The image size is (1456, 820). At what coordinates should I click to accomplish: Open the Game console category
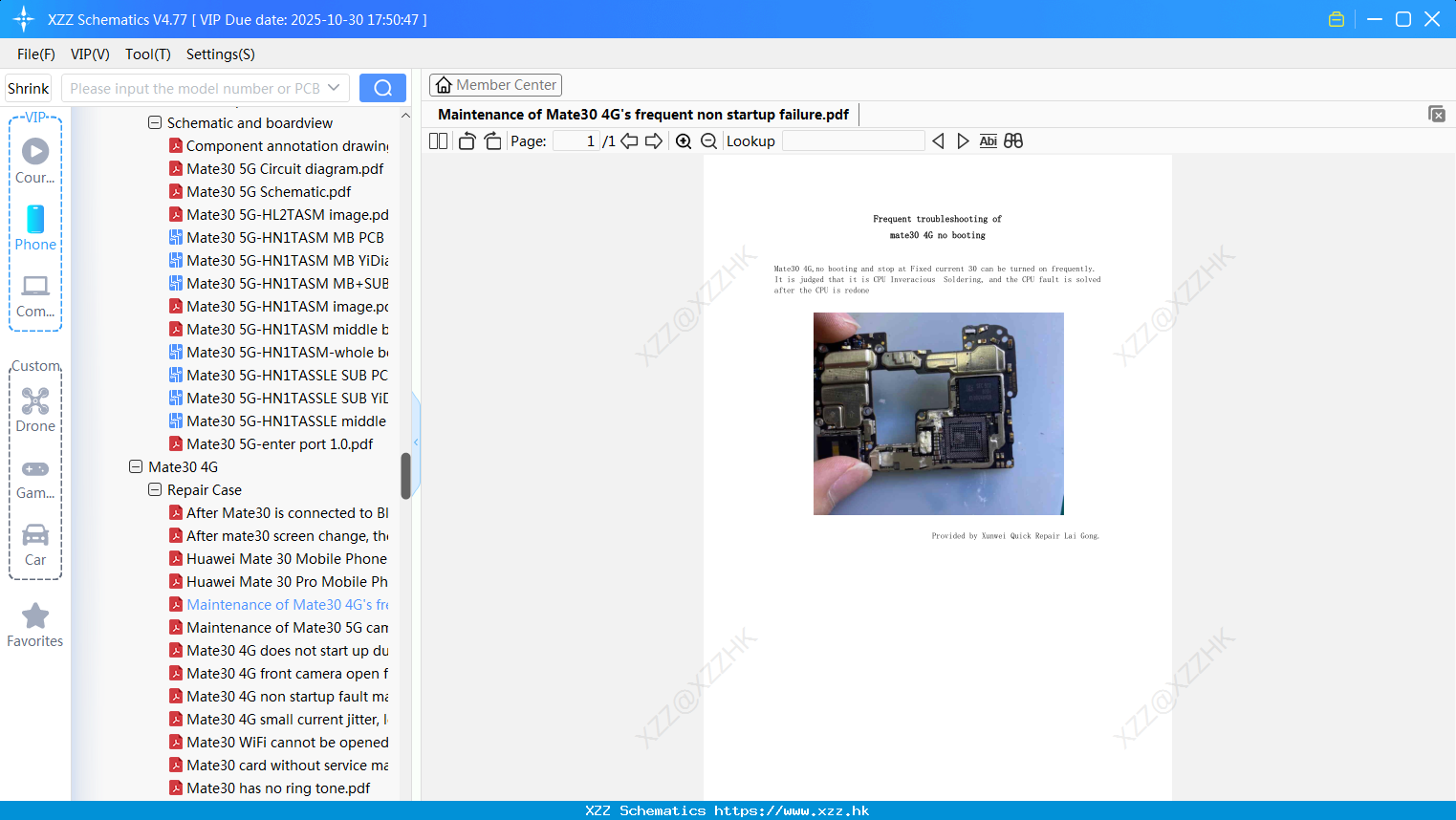pyautogui.click(x=35, y=478)
